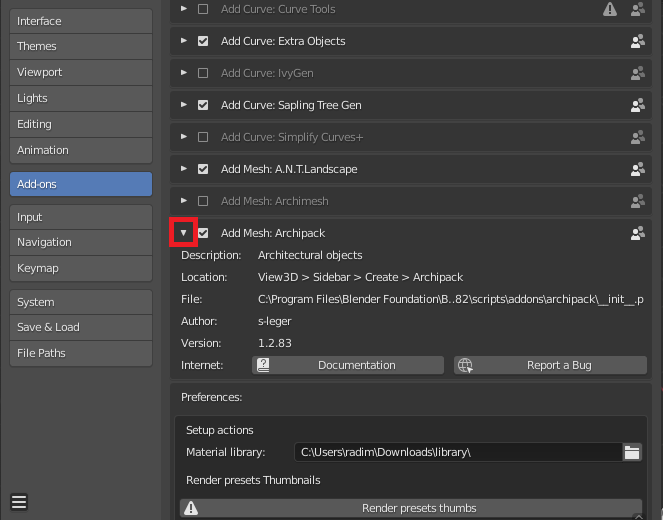Viewport: 663px width, 520px height.
Task: Click the community icon on A.N.T.Landscape row
Action: 637,169
